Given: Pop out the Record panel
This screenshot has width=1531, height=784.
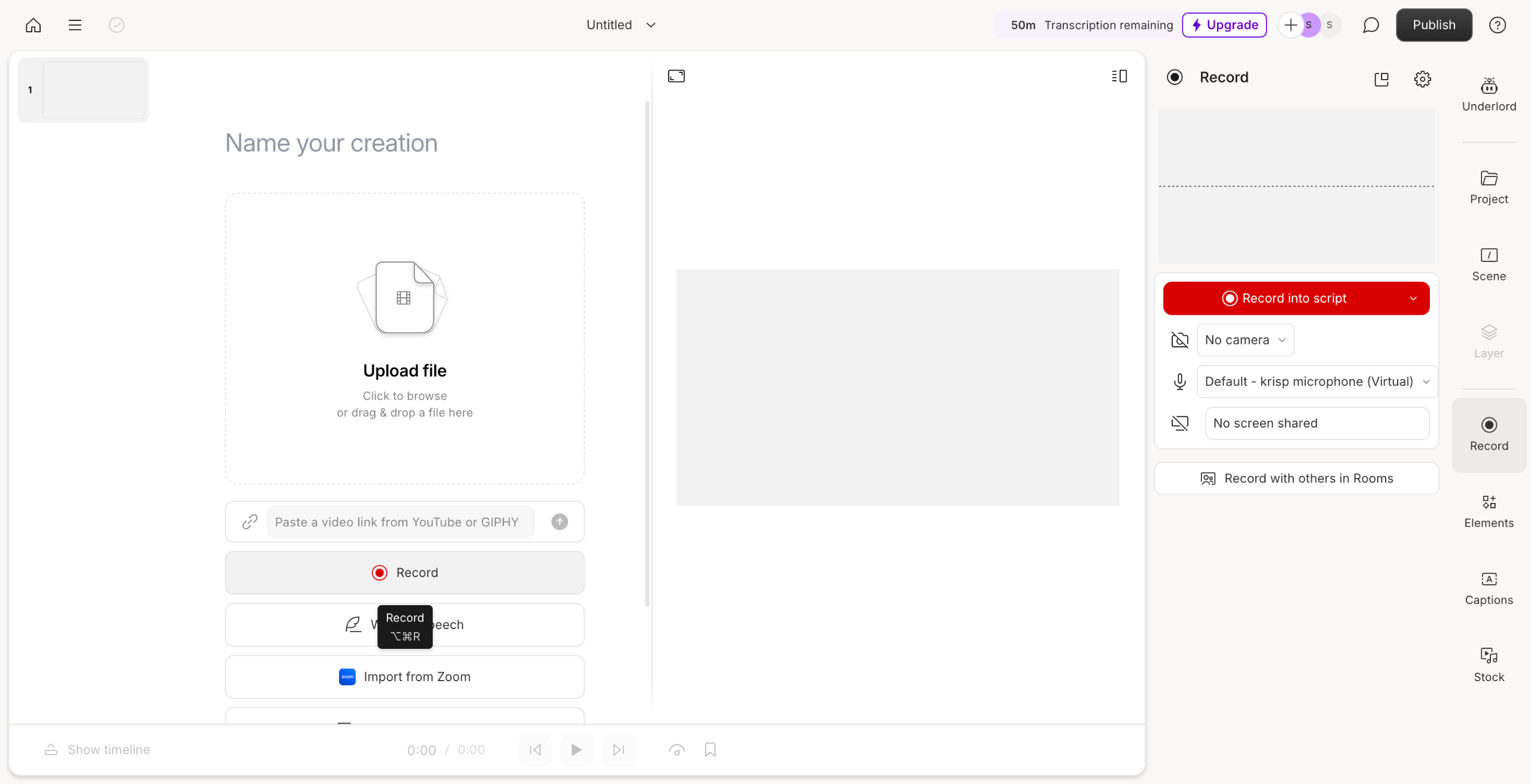Looking at the screenshot, I should point(1381,79).
